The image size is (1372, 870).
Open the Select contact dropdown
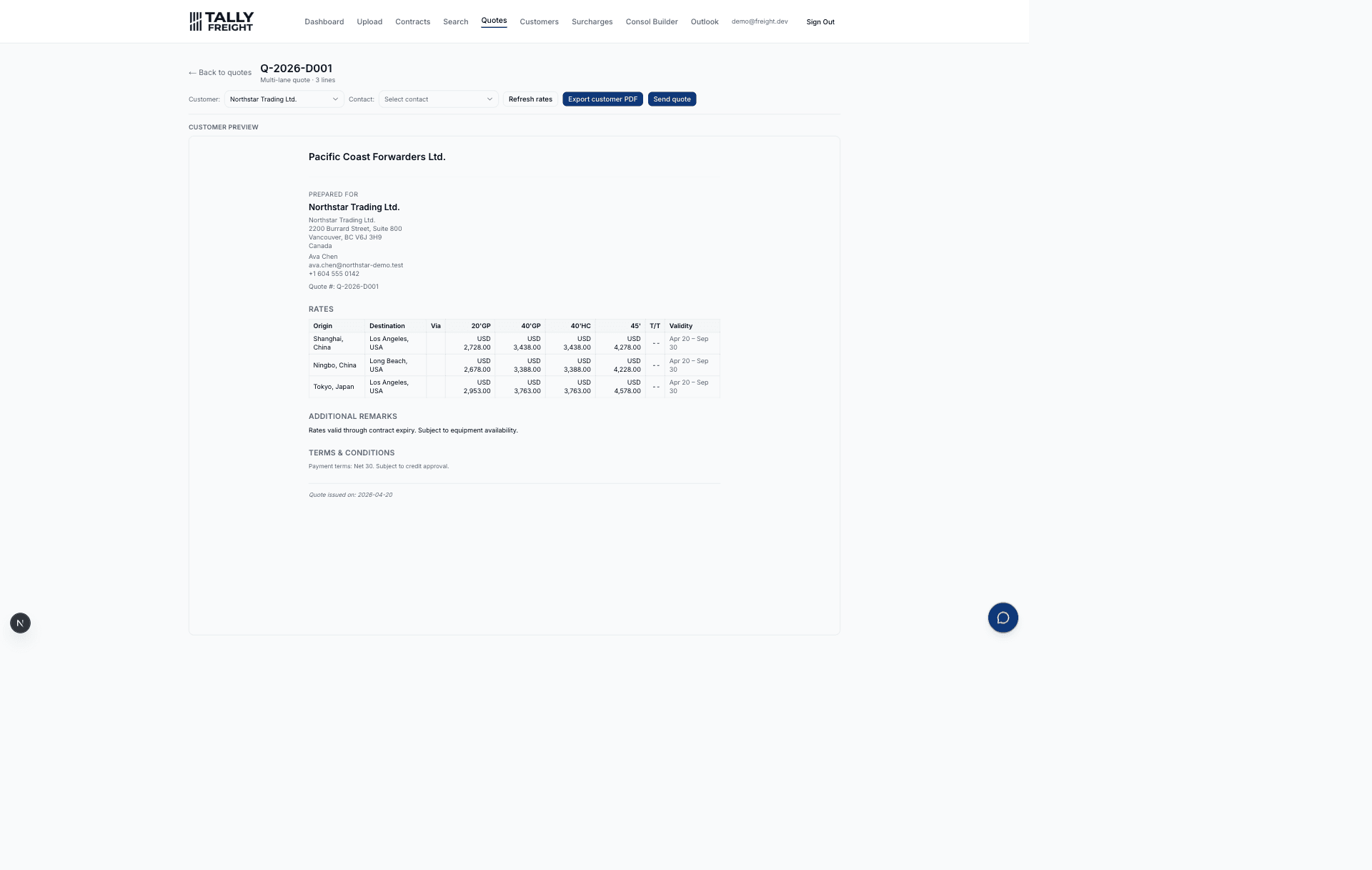click(x=438, y=99)
